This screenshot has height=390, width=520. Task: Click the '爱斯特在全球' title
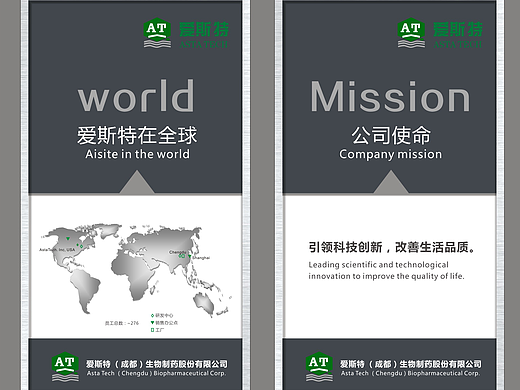(137, 135)
